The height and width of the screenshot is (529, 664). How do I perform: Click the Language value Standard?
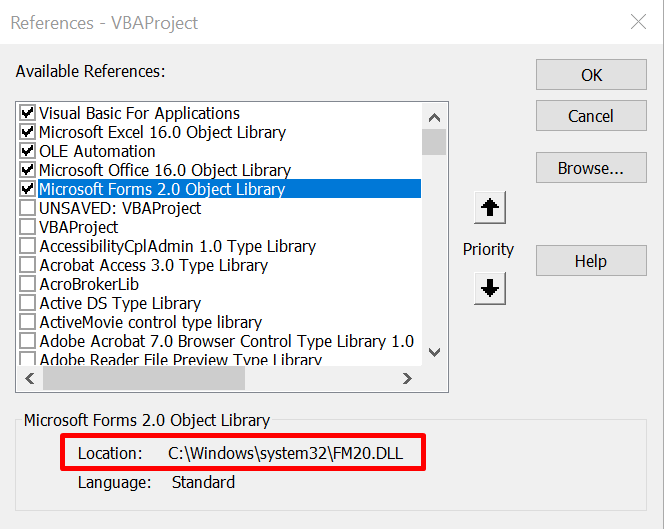(203, 482)
